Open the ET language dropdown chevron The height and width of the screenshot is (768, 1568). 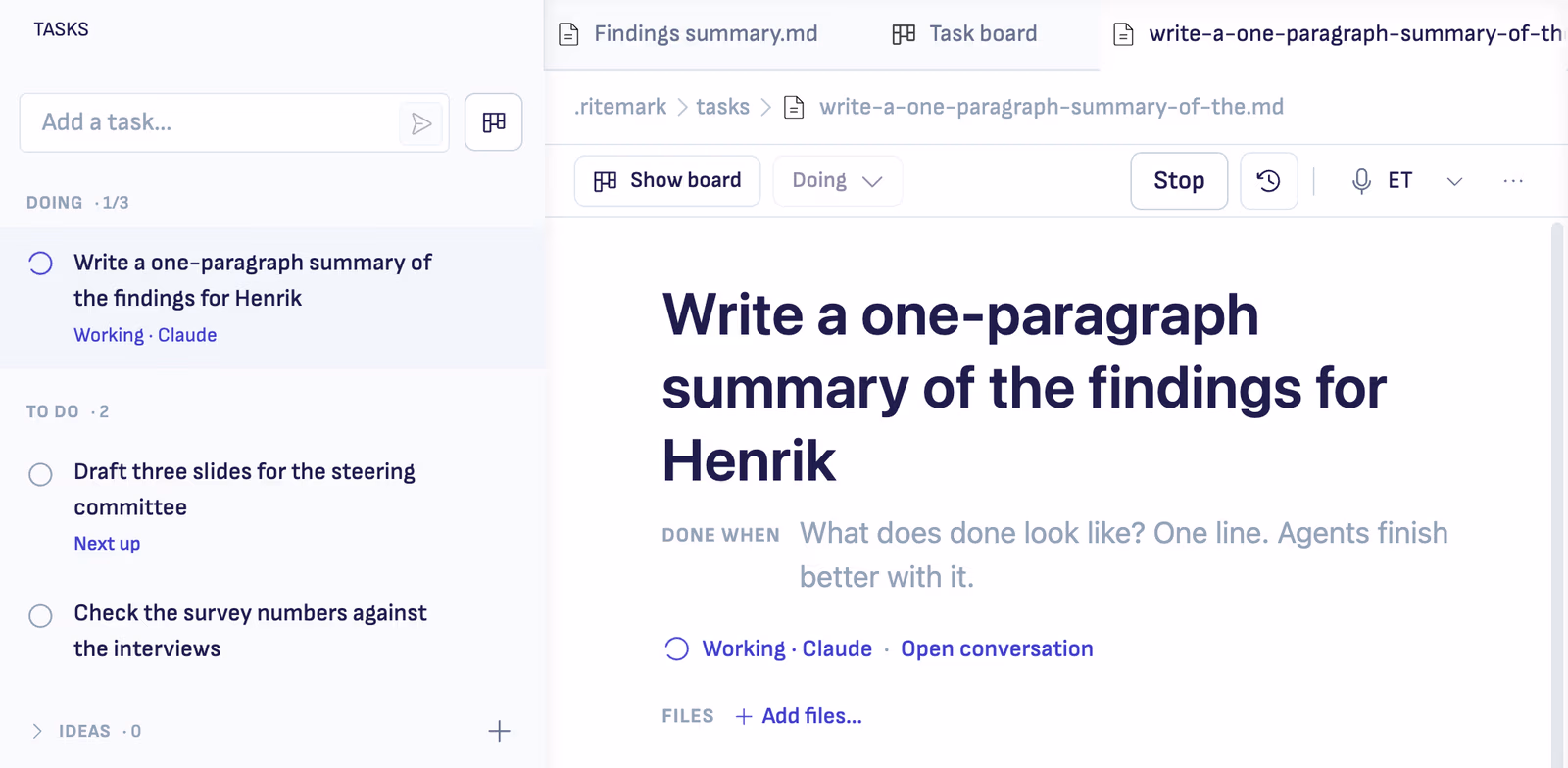click(1455, 181)
